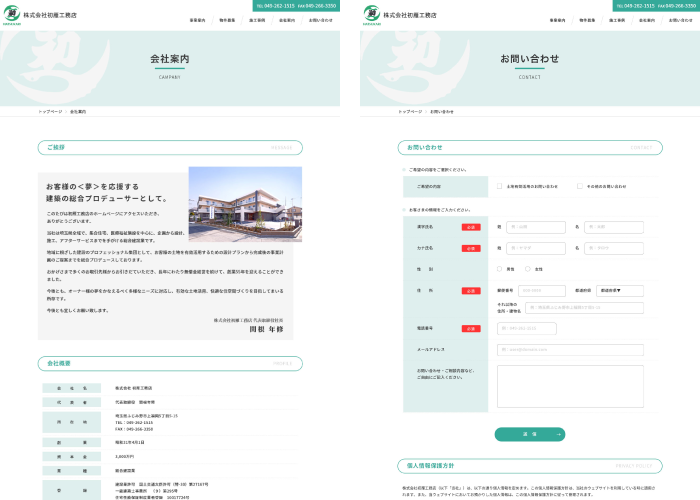Follow the トップページ breadcrumb on the company page
Viewport: 700px width, 500px height.
(50, 112)
